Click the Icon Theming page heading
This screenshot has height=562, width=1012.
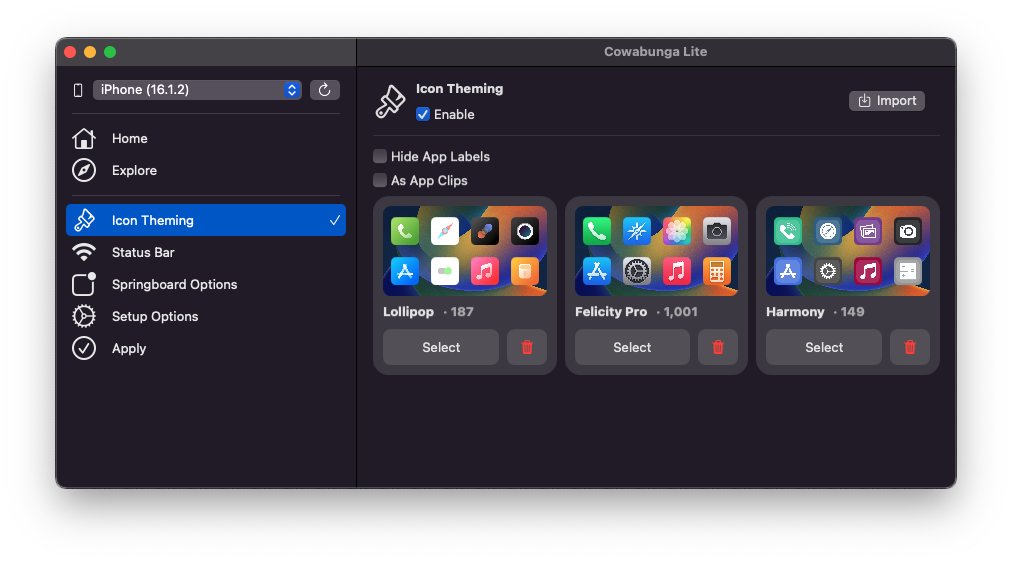460,88
